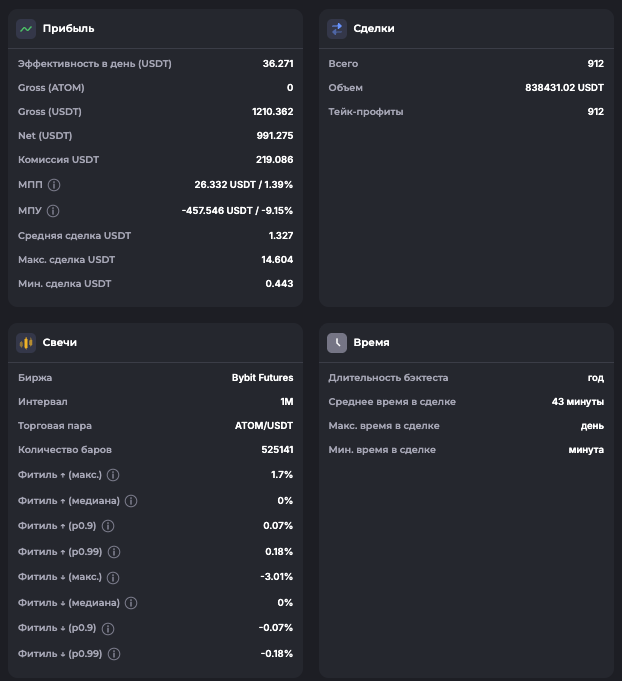The image size is (622, 681).
Task: Select the Bybit Futures exchange value
Action: coord(262,378)
